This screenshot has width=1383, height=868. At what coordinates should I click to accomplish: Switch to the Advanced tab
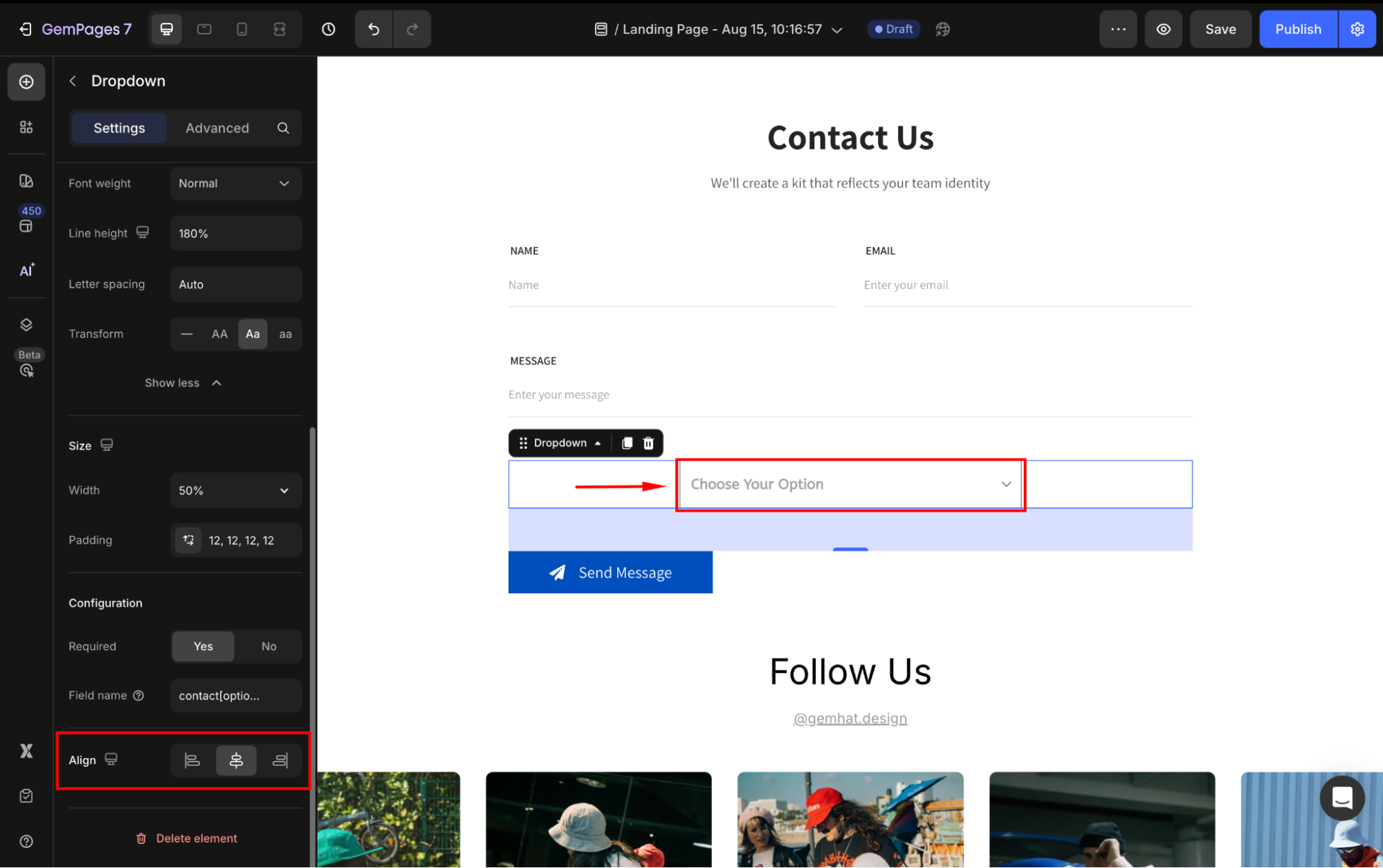217,128
